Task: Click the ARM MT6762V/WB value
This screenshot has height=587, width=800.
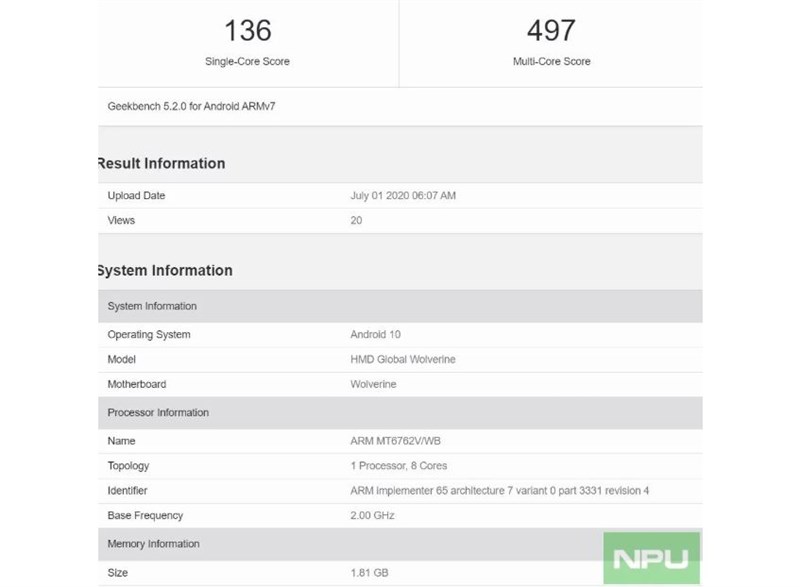Action: pyautogui.click(x=395, y=441)
